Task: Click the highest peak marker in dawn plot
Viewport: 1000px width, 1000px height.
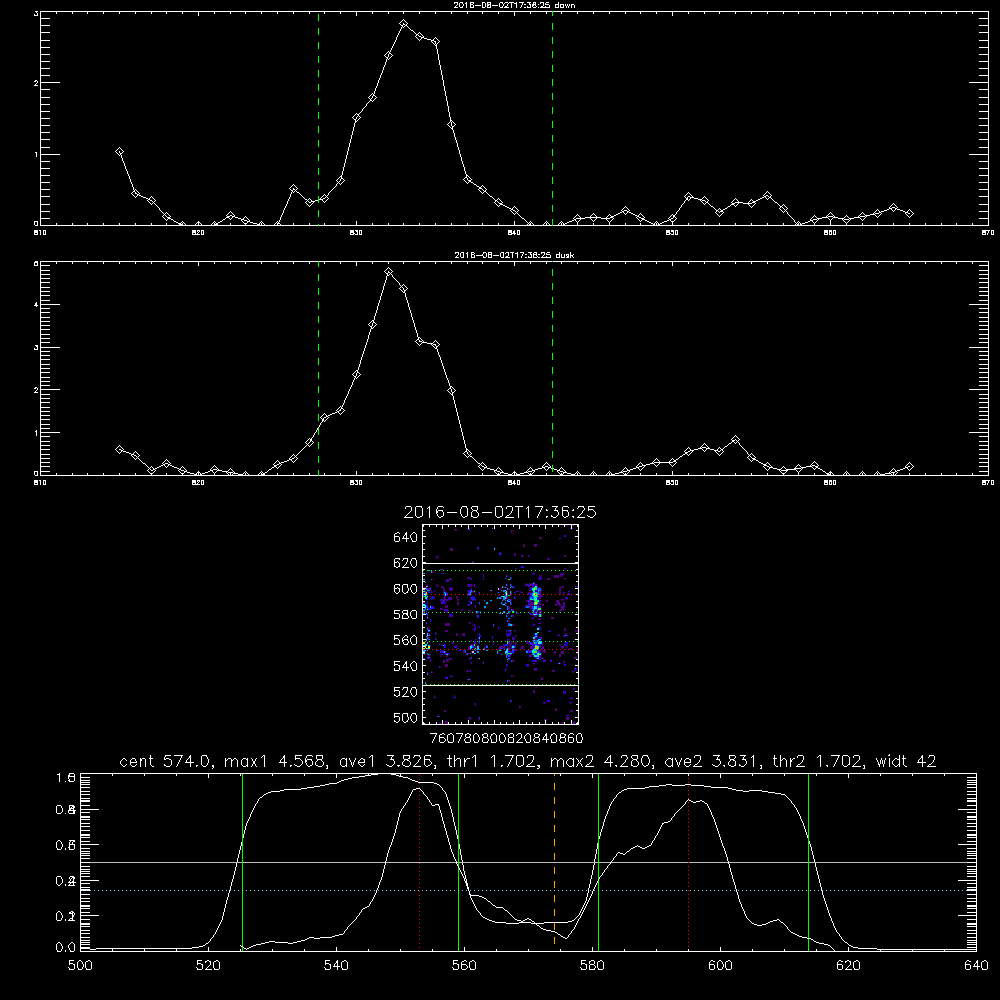Action: [x=404, y=24]
